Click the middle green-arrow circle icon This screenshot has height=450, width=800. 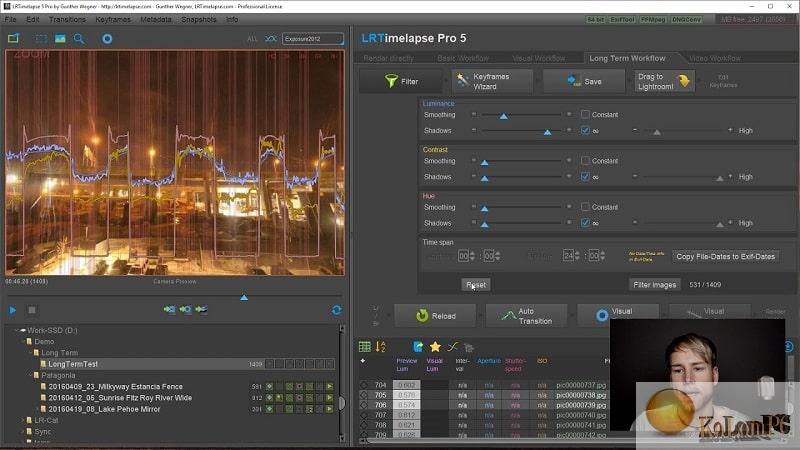point(185,309)
